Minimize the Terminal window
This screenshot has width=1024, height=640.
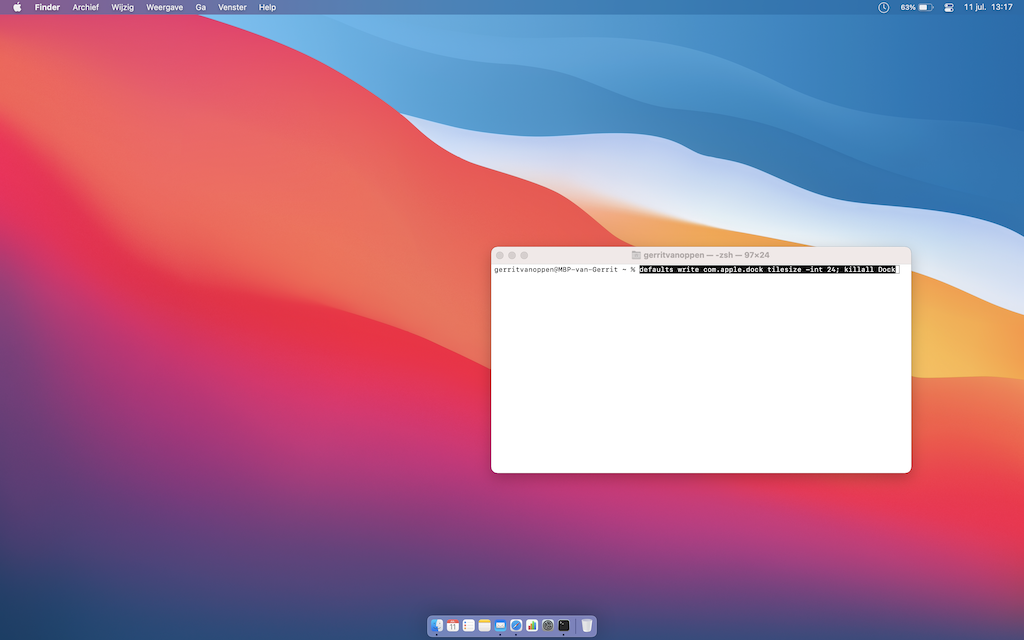[512, 255]
